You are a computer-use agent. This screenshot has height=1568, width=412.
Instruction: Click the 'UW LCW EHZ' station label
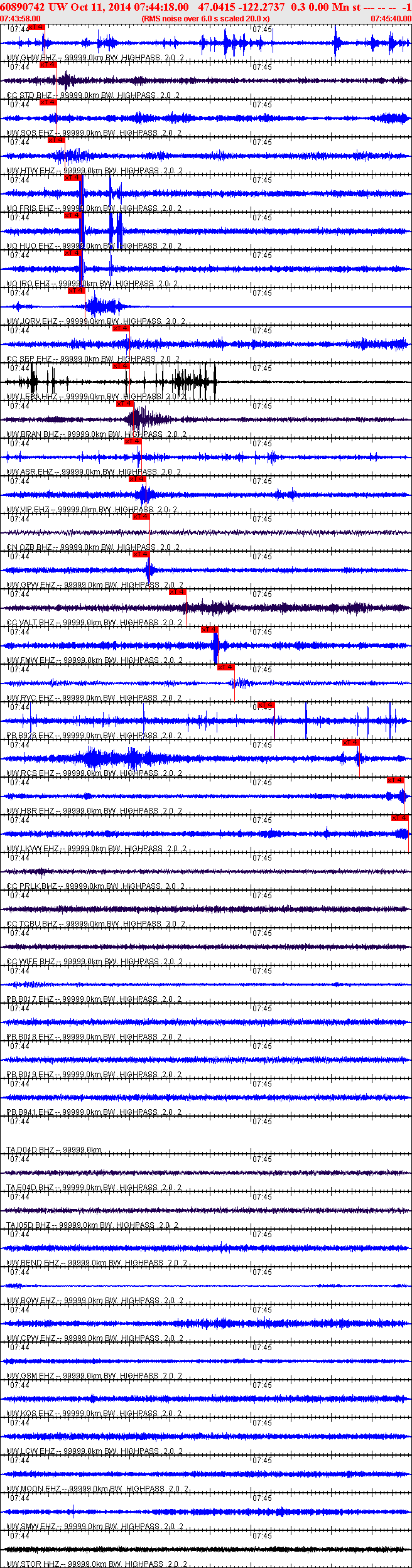(x=31, y=1451)
